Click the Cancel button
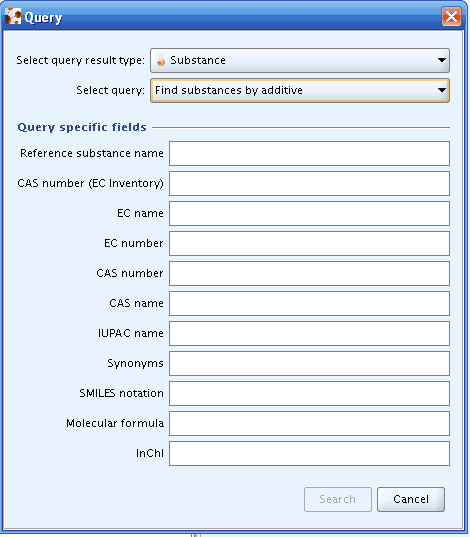This screenshot has width=470, height=537. tap(411, 499)
